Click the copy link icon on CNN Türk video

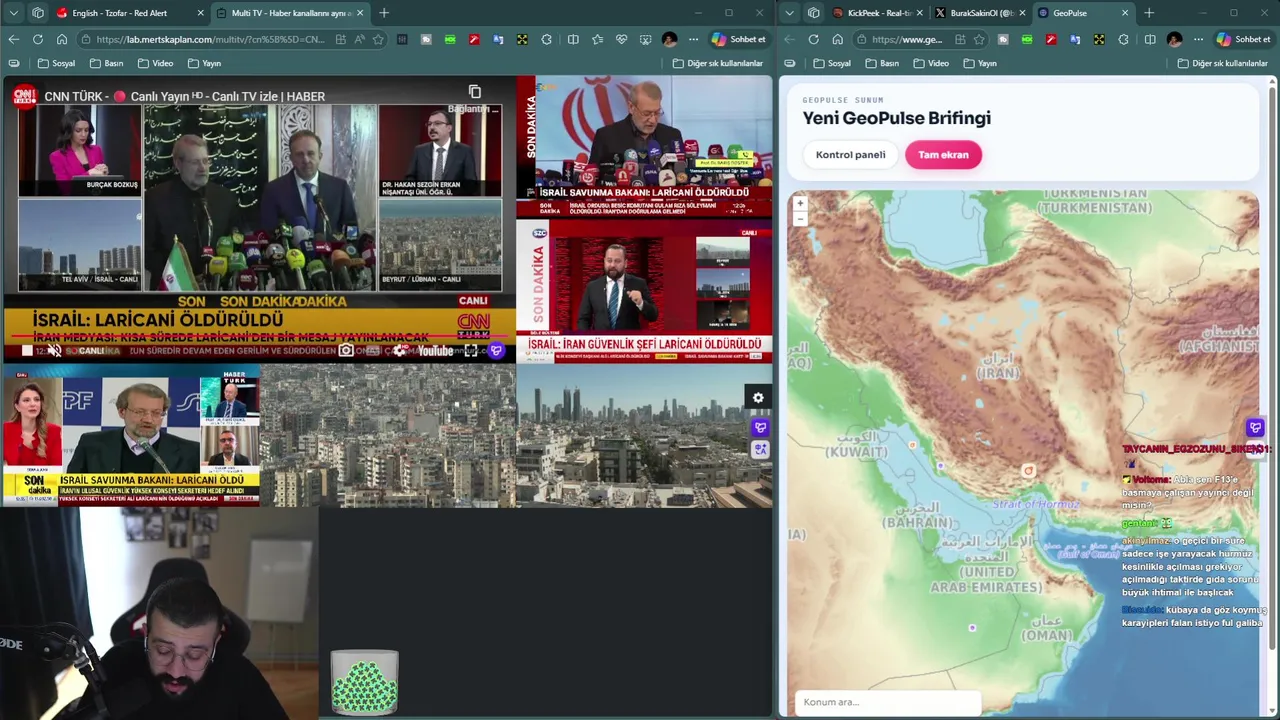point(475,91)
